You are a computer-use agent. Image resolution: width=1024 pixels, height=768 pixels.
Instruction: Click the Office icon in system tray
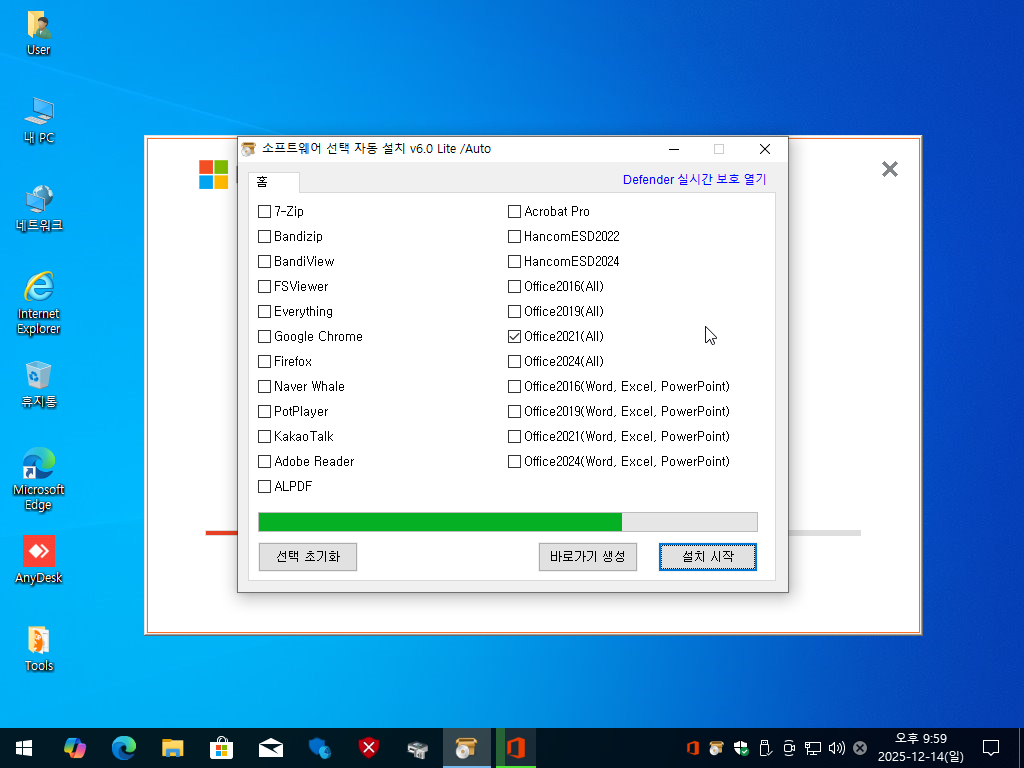click(x=693, y=748)
